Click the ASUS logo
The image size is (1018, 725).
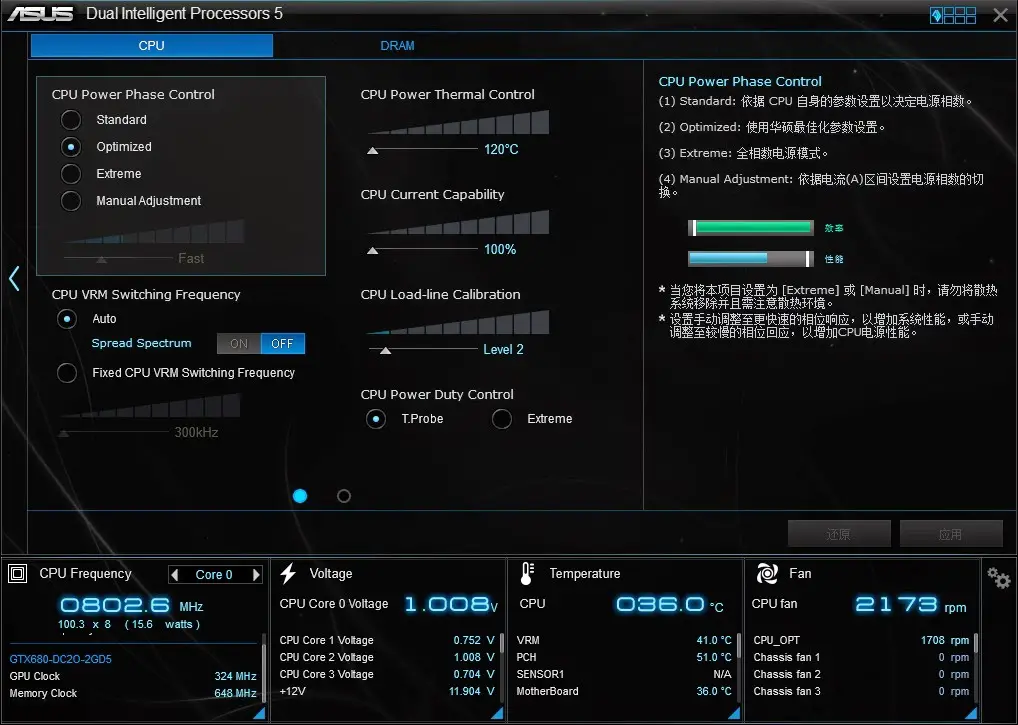[40, 14]
